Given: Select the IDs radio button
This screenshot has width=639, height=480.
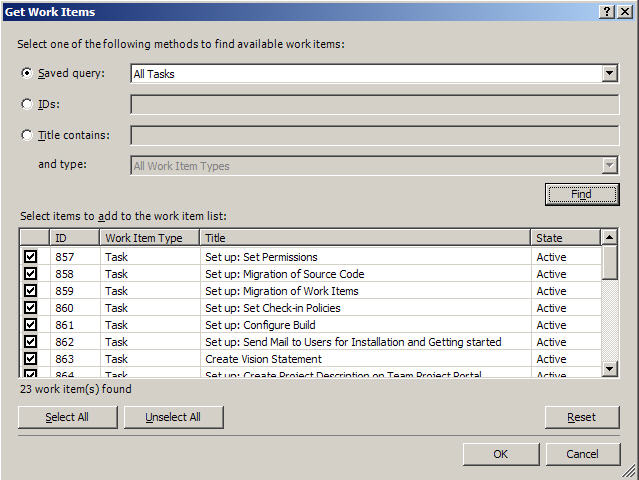Looking at the screenshot, I should tap(27, 104).
